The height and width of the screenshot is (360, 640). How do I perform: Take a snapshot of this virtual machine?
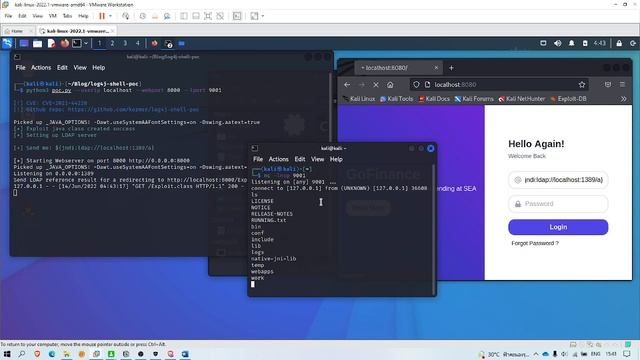coord(142,16)
